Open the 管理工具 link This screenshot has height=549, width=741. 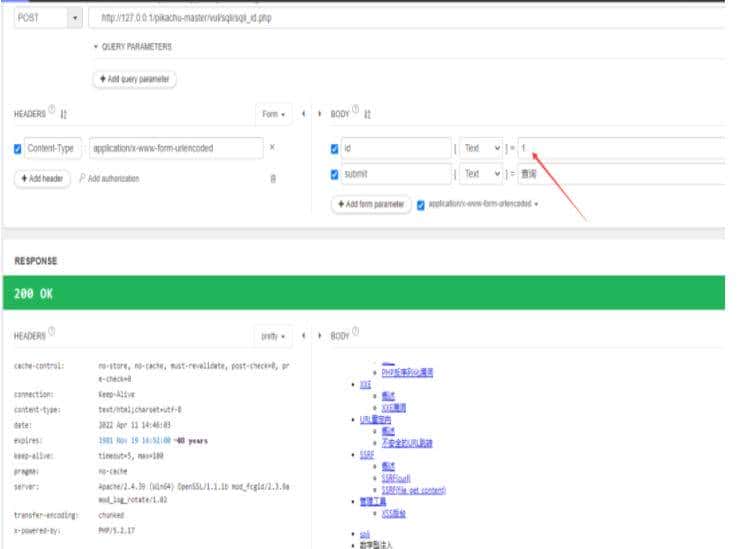[x=373, y=502]
